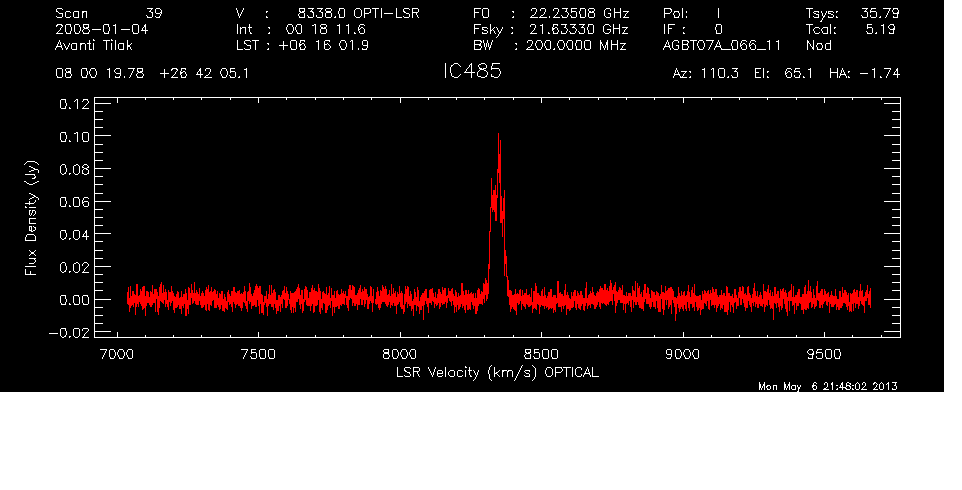Click x-axis tick label 7000
The width and height of the screenshot is (962, 490).
tap(117, 354)
